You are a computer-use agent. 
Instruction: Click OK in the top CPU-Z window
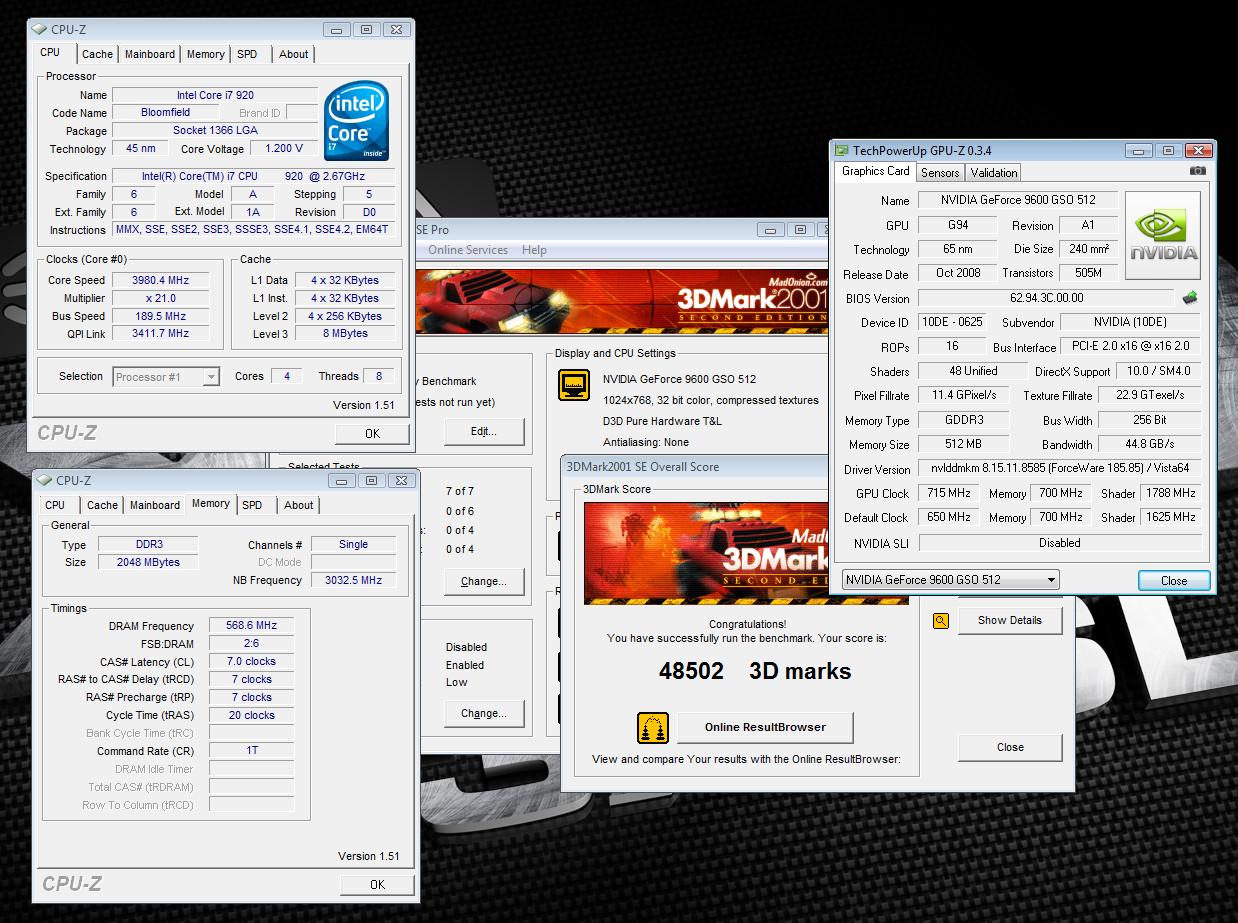[372, 433]
